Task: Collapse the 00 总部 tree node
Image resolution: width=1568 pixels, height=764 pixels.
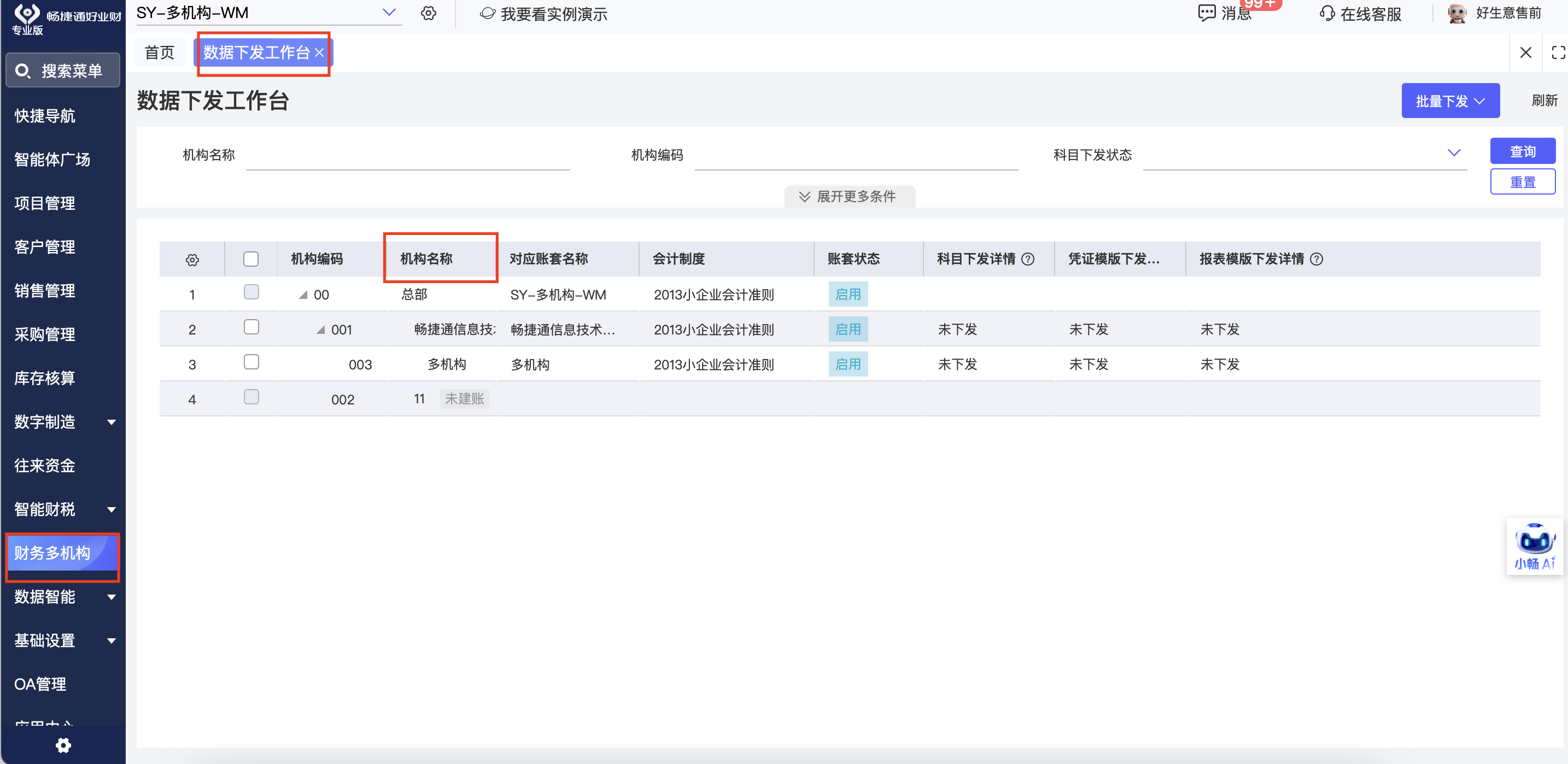Action: pos(302,295)
